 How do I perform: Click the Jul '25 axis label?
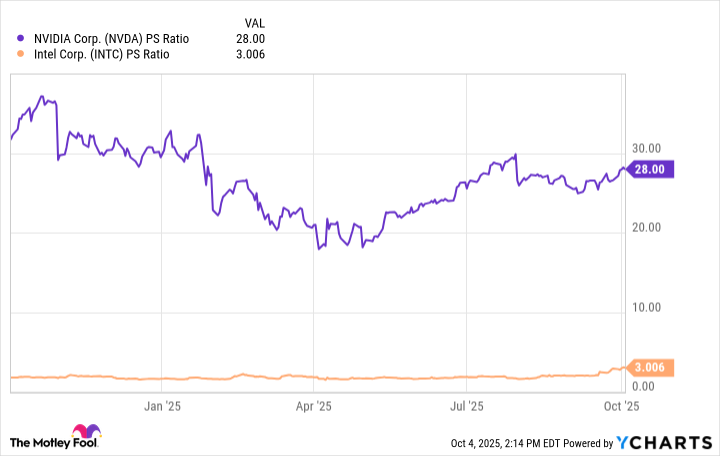coord(467,407)
